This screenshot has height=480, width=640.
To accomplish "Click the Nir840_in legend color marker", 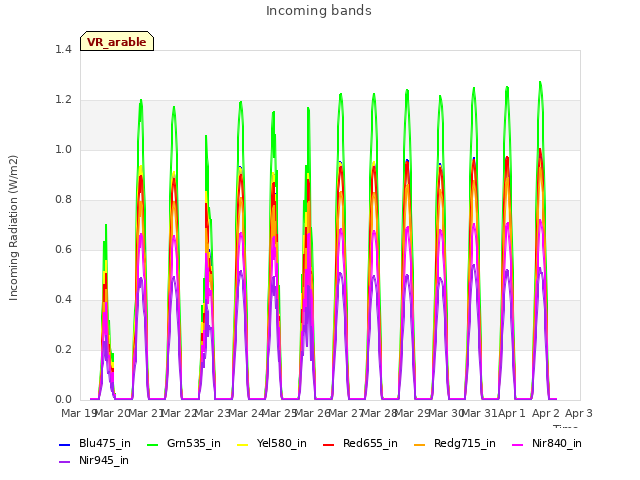I will [x=518, y=444].
